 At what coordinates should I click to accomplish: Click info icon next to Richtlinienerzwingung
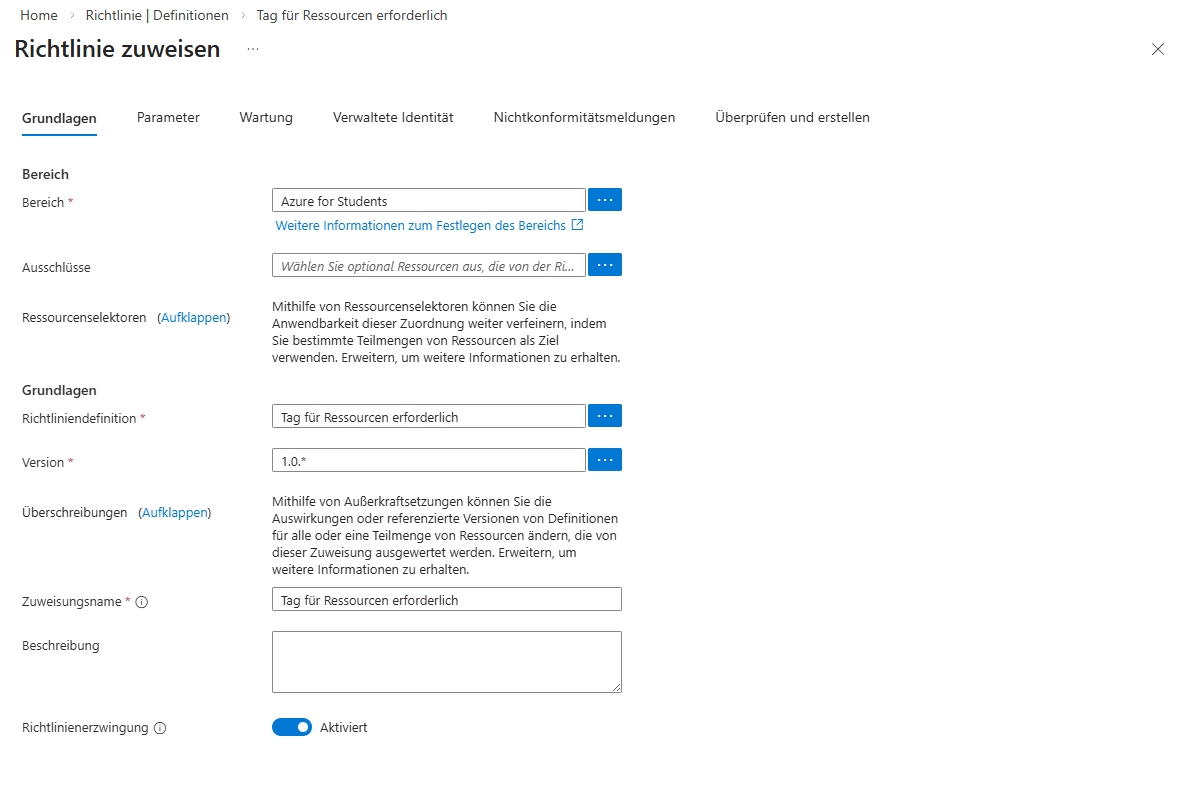click(x=160, y=728)
